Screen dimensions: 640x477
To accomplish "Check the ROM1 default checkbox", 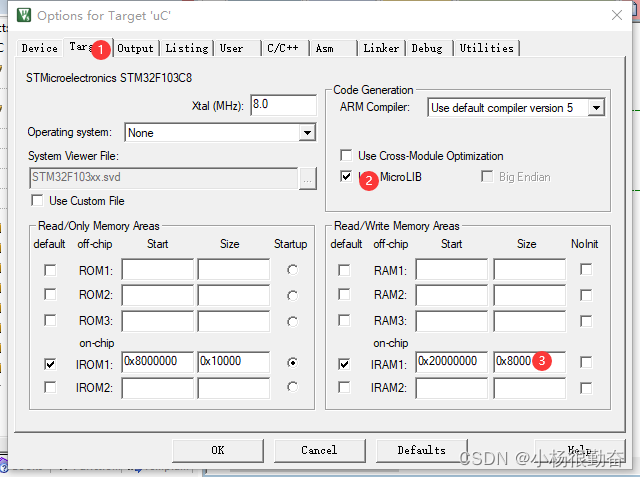I will [50, 270].
